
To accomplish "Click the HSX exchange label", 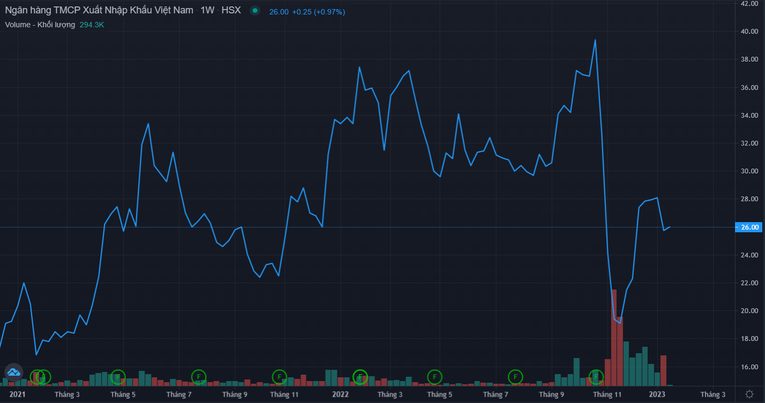I will click(231, 10).
